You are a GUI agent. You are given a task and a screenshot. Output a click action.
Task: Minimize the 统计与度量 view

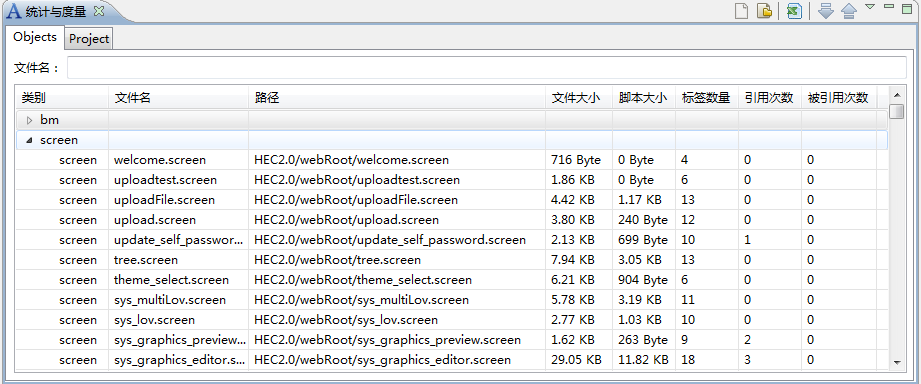pos(889,6)
